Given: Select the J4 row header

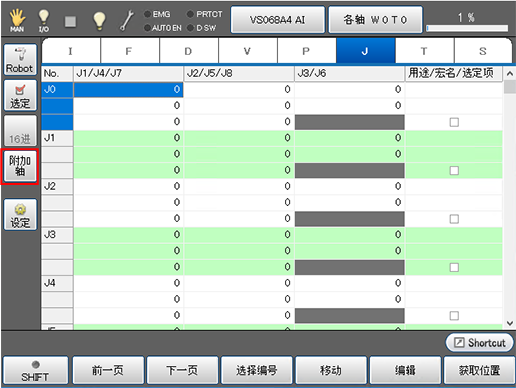Looking at the screenshot, I should pos(57,283).
